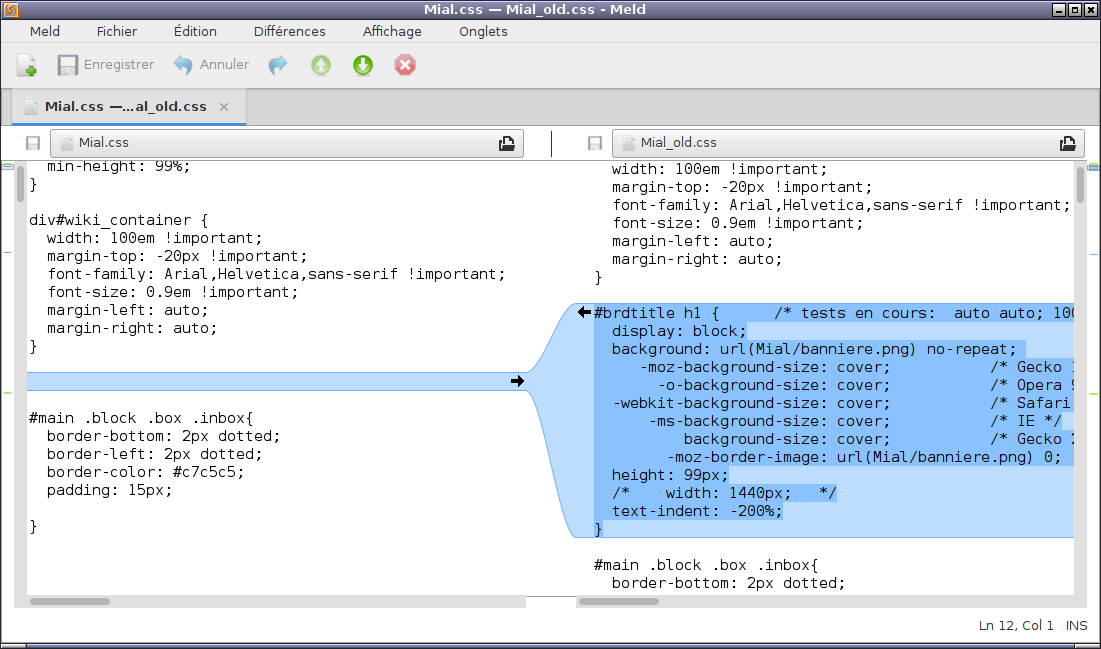The width and height of the screenshot is (1101, 649).
Task: Open the Mial_old.css file chooser dropdown
Action: pyautogui.click(x=848, y=143)
